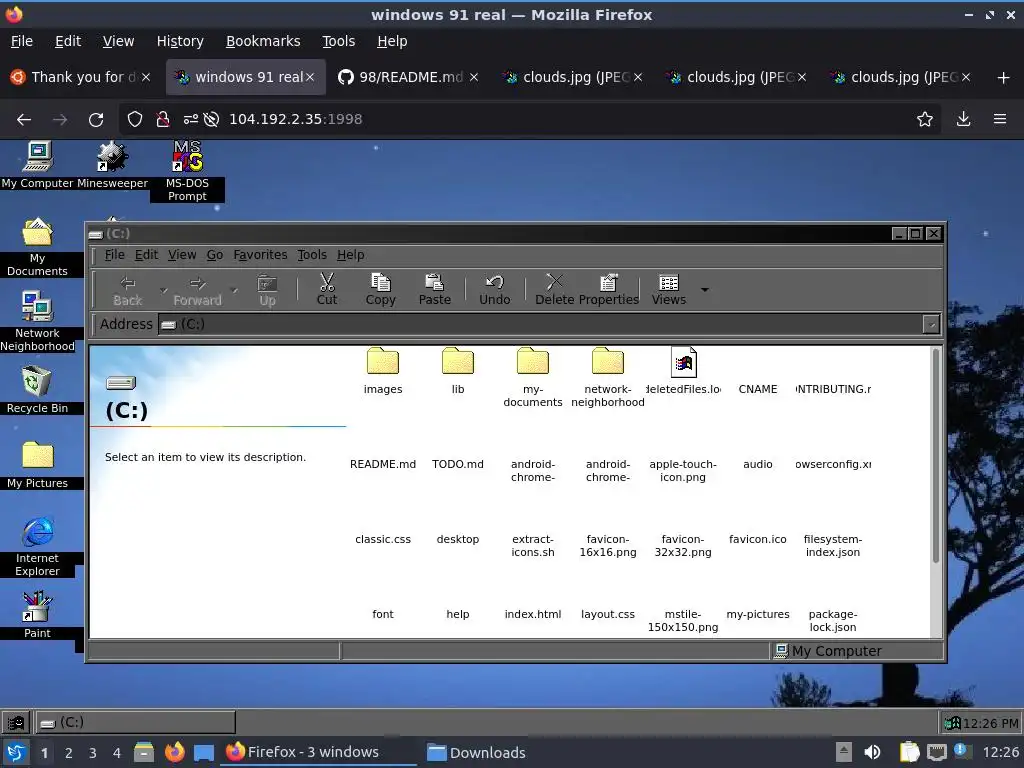Click the Views toolbar icon
The height and width of the screenshot is (768, 1024).
669,289
